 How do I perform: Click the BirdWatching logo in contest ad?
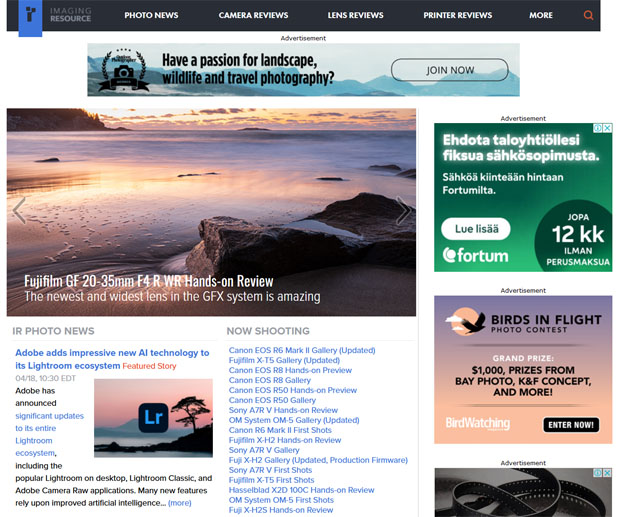coord(478,423)
